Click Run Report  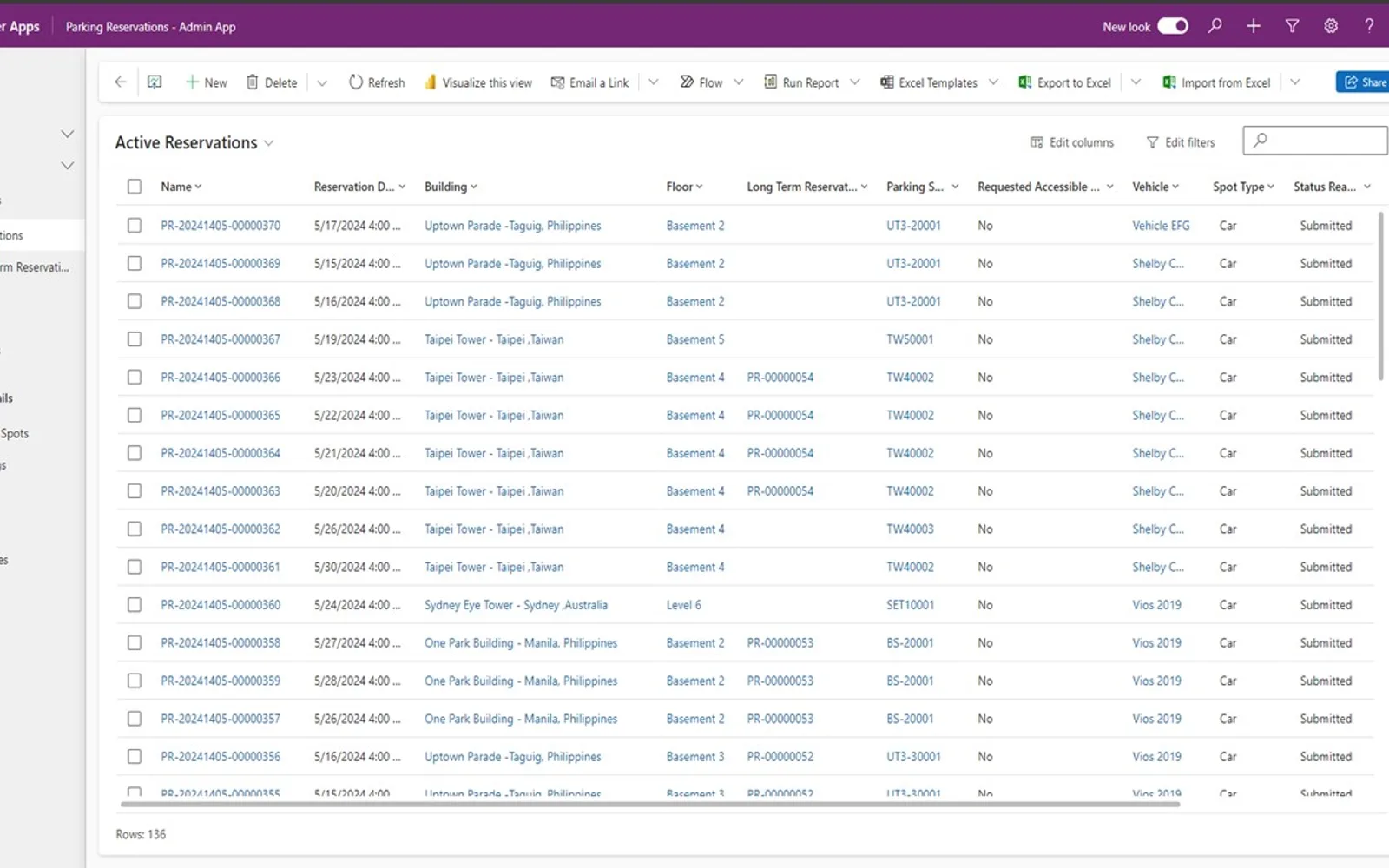tap(801, 82)
